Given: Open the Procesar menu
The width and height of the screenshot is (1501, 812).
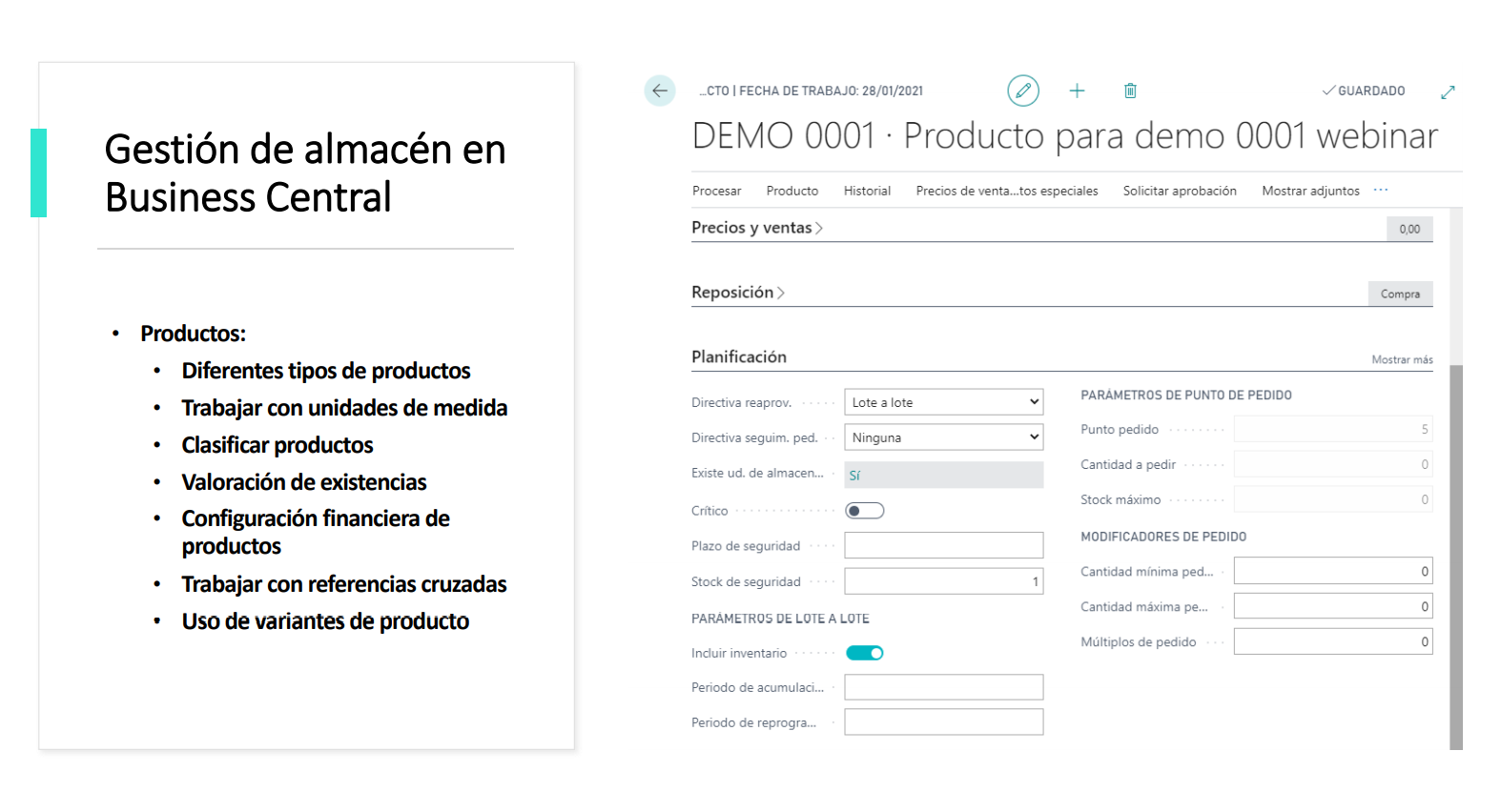Looking at the screenshot, I should point(716,191).
